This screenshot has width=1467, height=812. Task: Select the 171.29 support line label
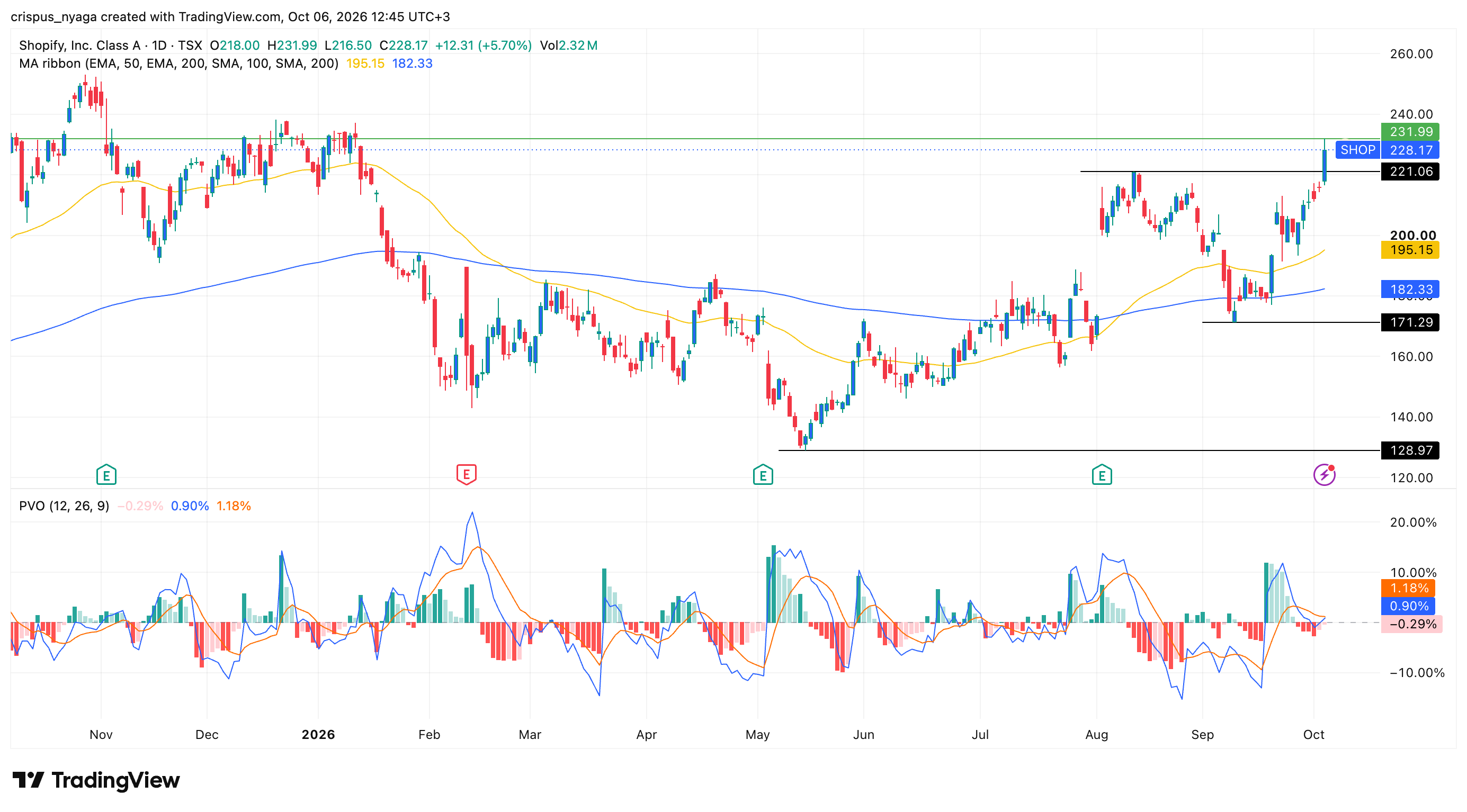1410,322
